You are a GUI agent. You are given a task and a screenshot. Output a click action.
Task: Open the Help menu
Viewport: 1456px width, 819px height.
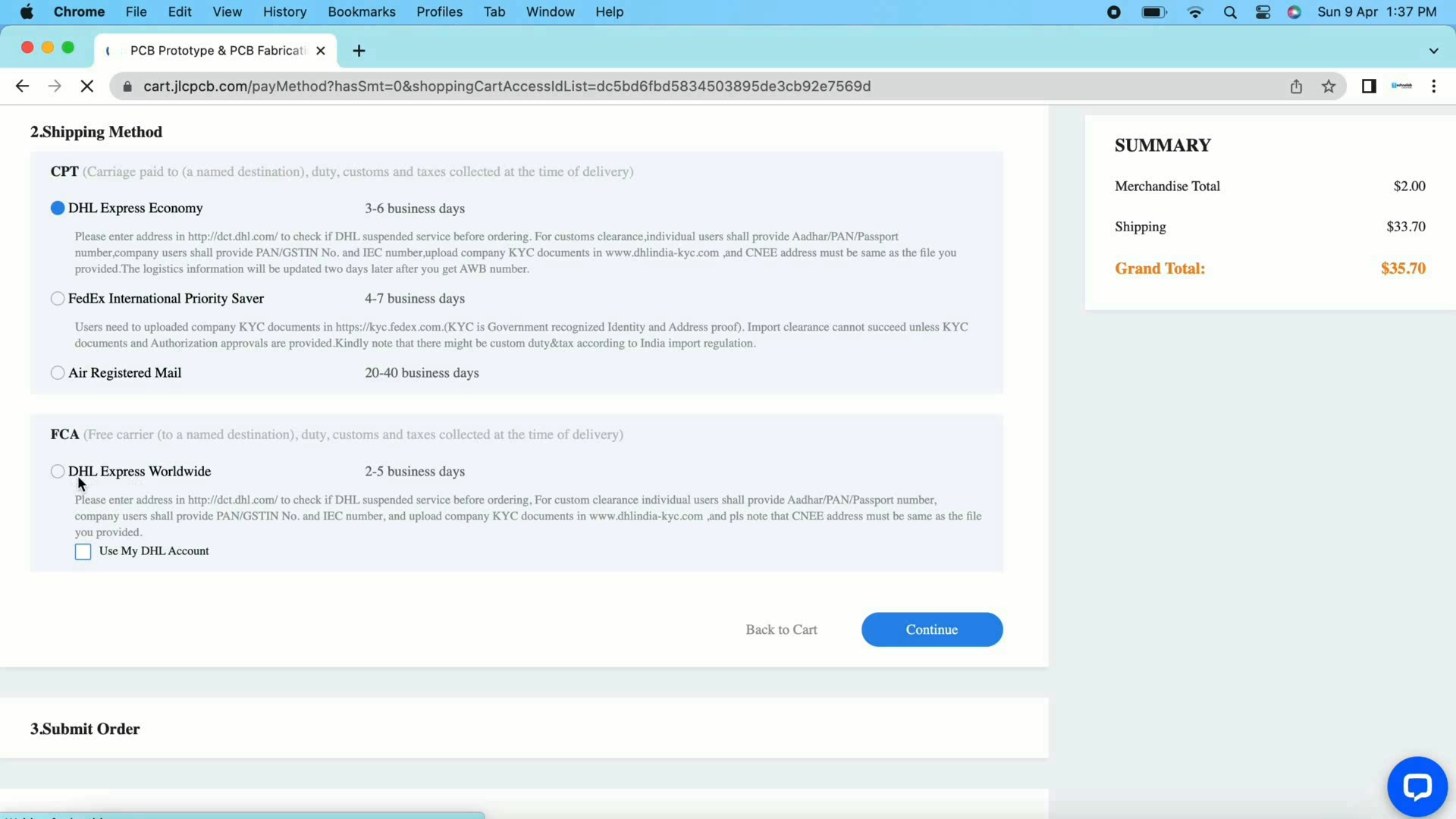(x=609, y=12)
